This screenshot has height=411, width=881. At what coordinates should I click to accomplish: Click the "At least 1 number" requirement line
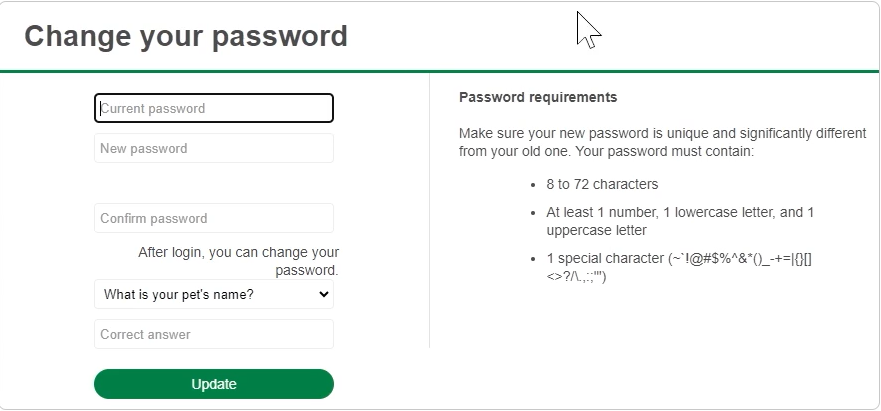coord(680,222)
